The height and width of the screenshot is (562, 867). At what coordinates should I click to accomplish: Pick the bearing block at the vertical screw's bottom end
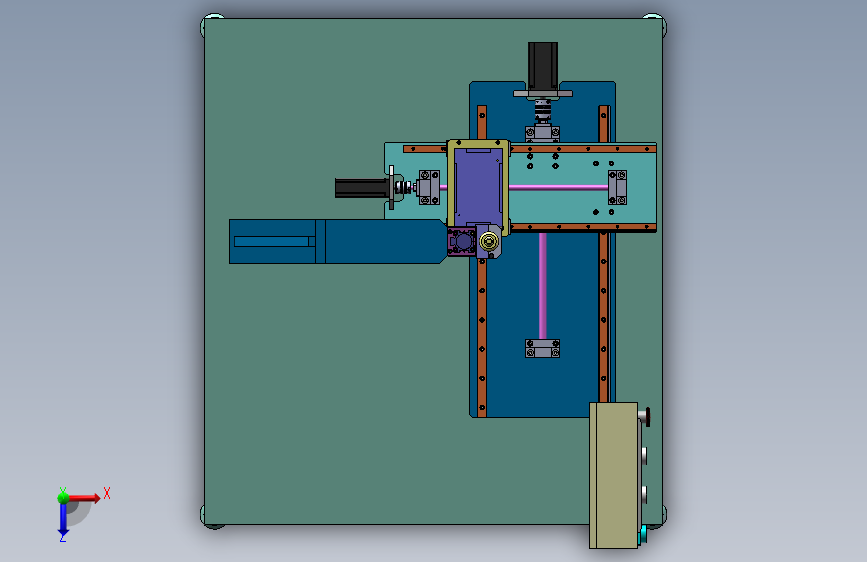(x=542, y=348)
